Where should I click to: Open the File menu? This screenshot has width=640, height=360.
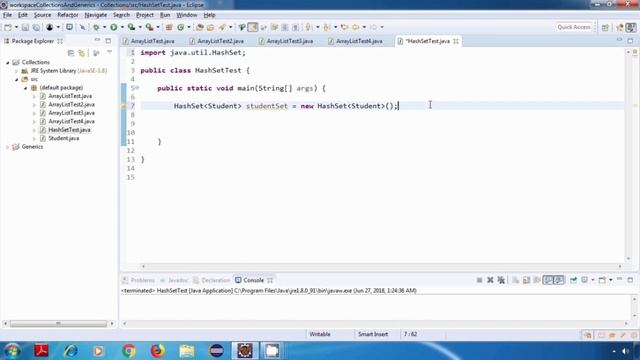(7, 15)
